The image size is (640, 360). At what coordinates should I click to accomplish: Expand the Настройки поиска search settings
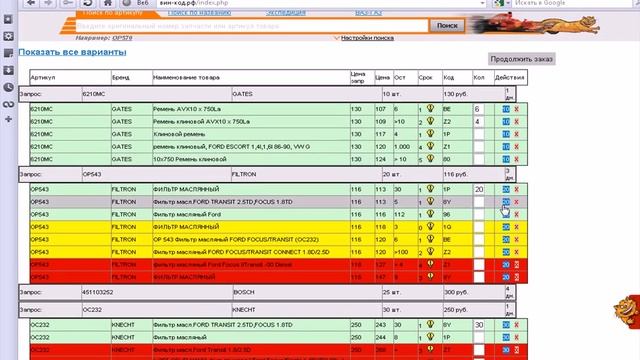[x=367, y=38]
